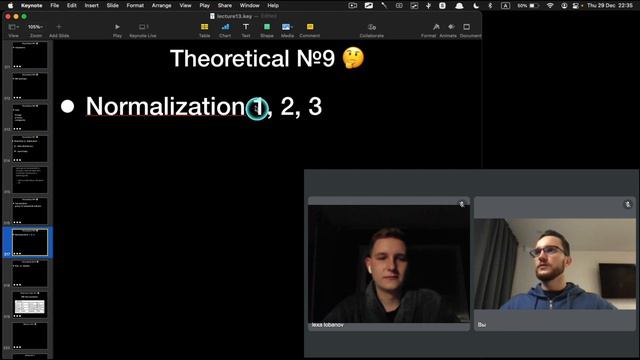The width and height of the screenshot is (640, 360).
Task: Open the Zoom percentage dropdown
Action: (x=35, y=27)
